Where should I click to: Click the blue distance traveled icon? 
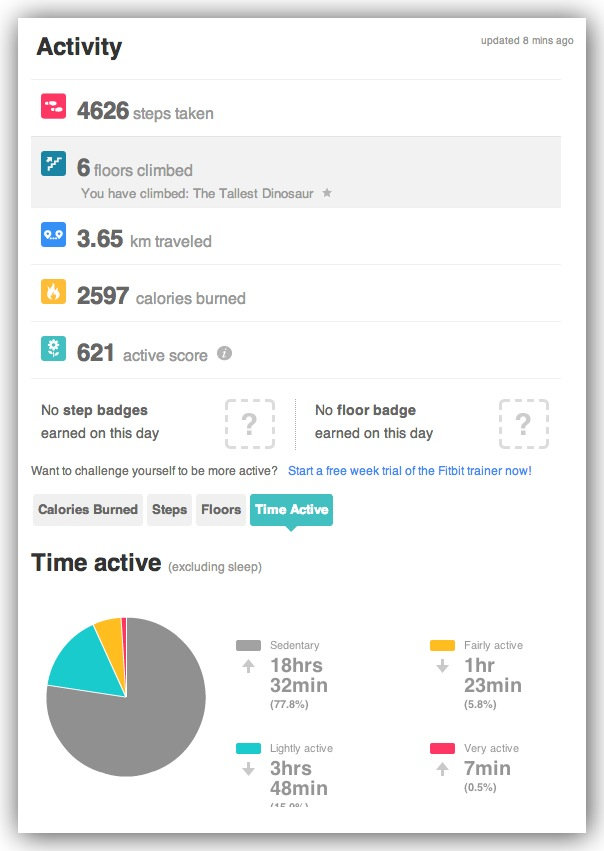click(53, 234)
